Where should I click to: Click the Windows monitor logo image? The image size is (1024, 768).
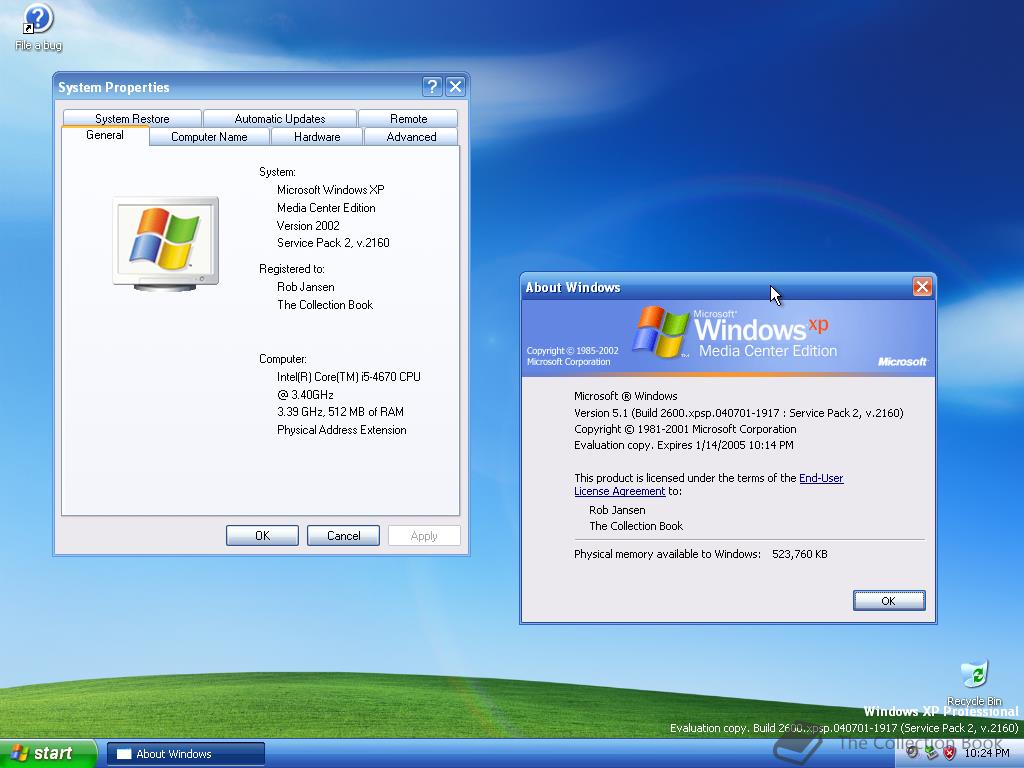pyautogui.click(x=165, y=243)
